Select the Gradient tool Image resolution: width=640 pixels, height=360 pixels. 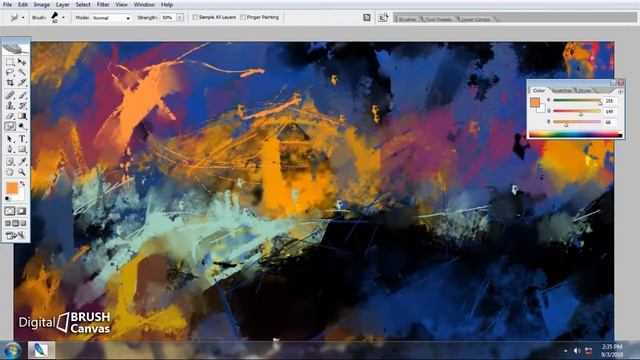(x=22, y=116)
